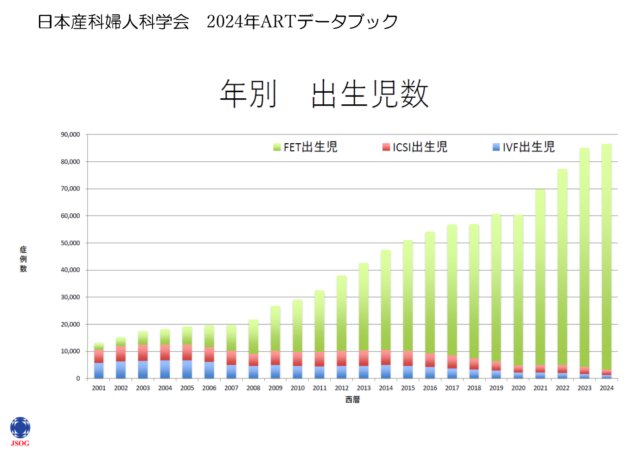
Task: Click the red ICSI legend swatch
Action: pos(386,147)
